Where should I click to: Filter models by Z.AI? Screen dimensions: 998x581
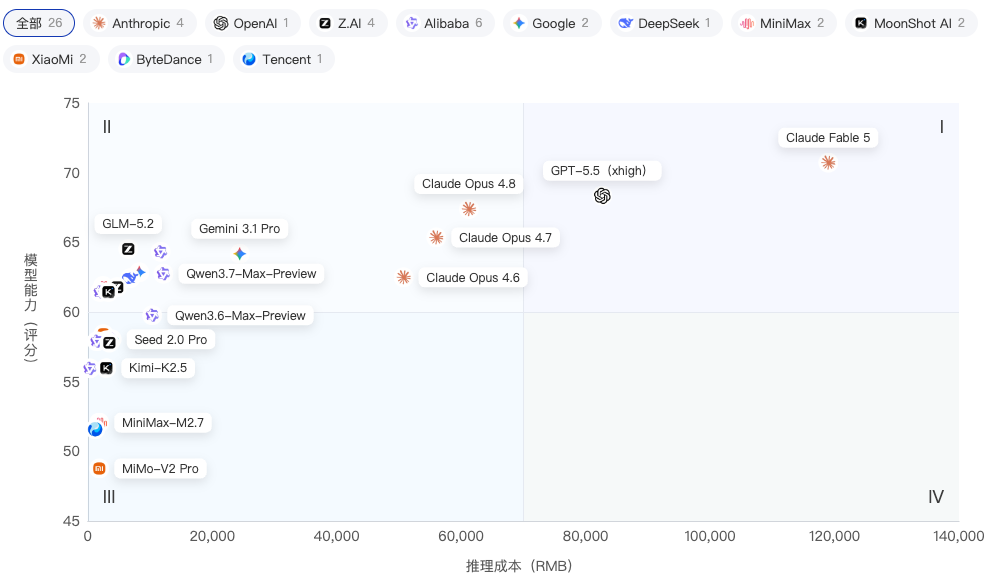(348, 24)
